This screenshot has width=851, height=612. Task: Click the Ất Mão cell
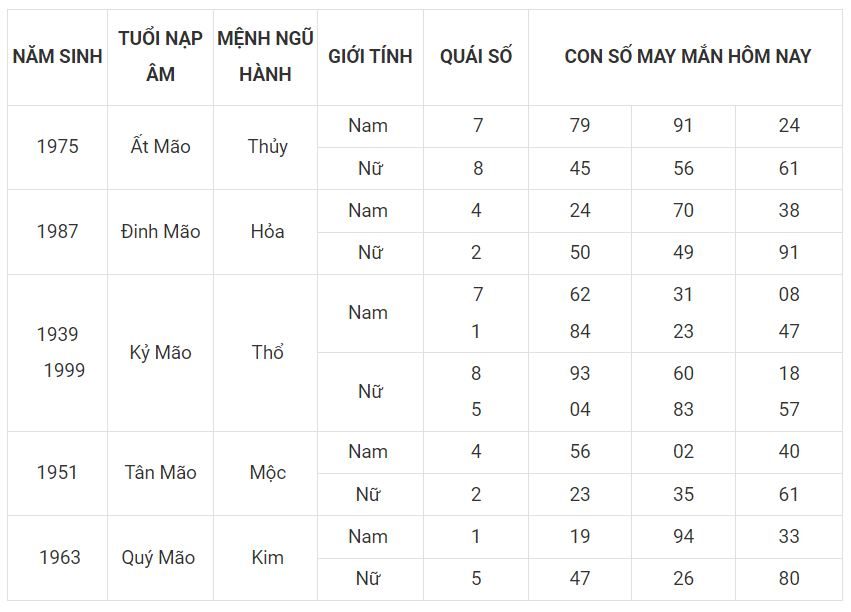[160, 146]
